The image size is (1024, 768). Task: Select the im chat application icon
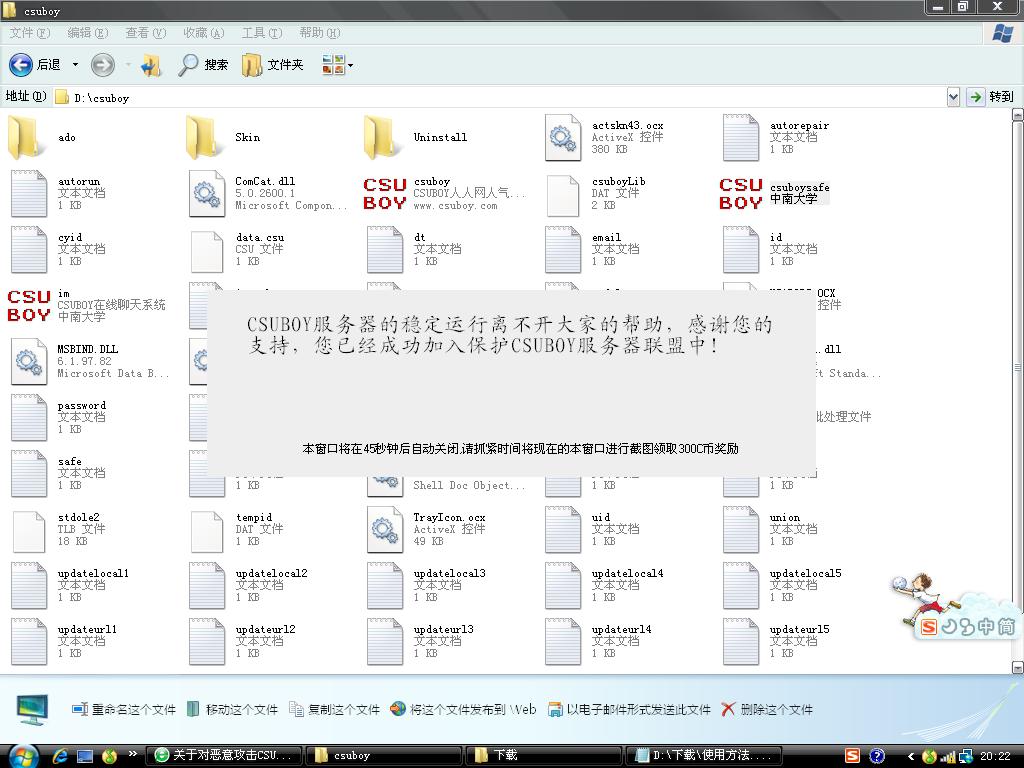[29, 305]
